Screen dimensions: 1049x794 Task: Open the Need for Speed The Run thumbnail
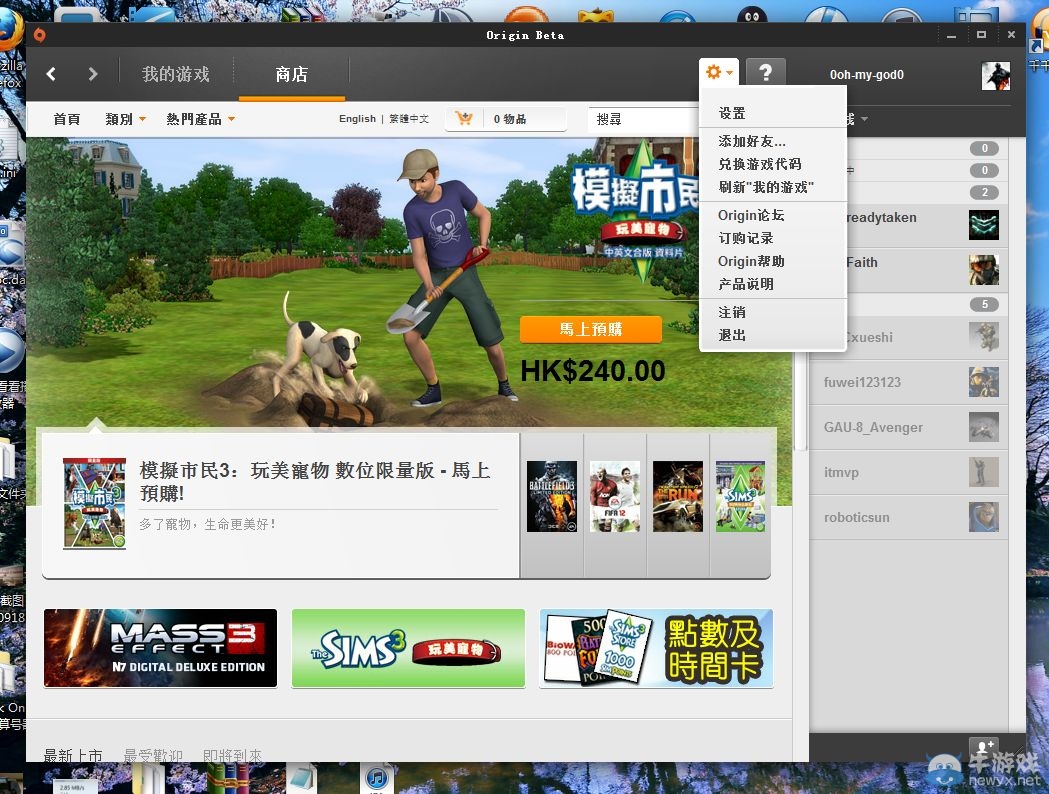coord(678,496)
